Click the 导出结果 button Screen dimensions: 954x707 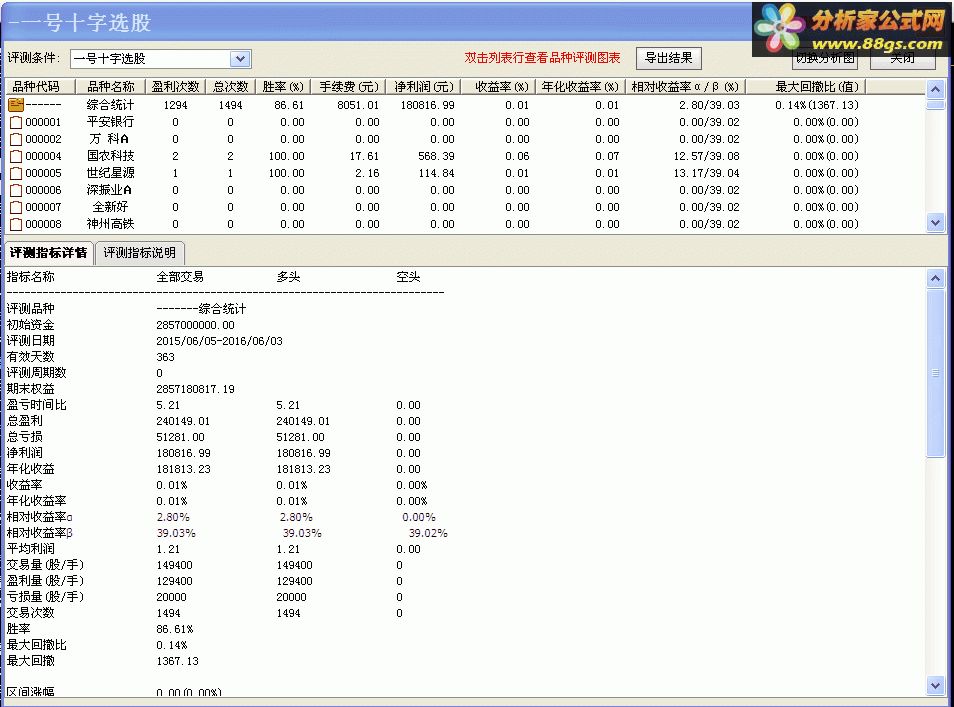pyautogui.click(x=669, y=58)
